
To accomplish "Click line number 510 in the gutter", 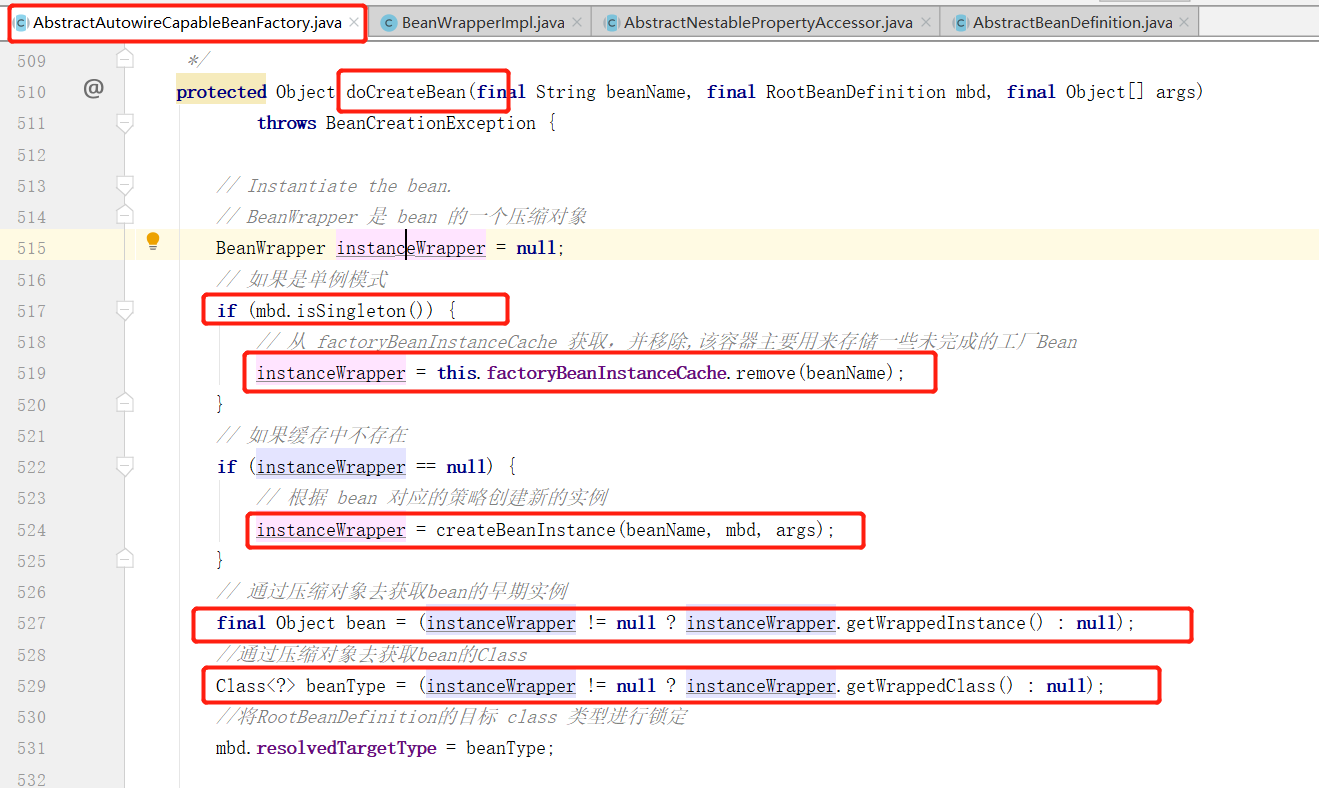I will coord(31,92).
